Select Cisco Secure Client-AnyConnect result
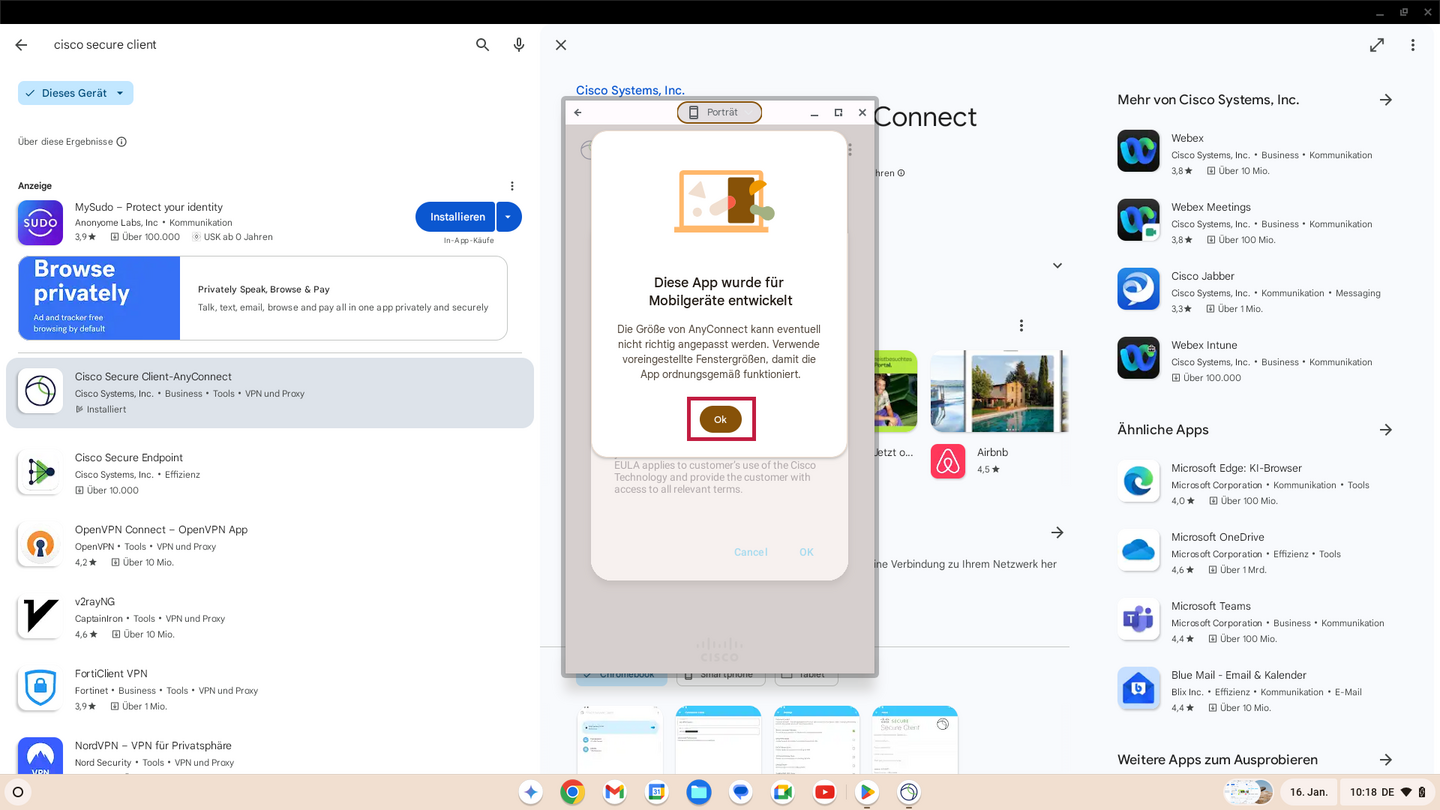The width and height of the screenshot is (1440, 810). click(270, 392)
